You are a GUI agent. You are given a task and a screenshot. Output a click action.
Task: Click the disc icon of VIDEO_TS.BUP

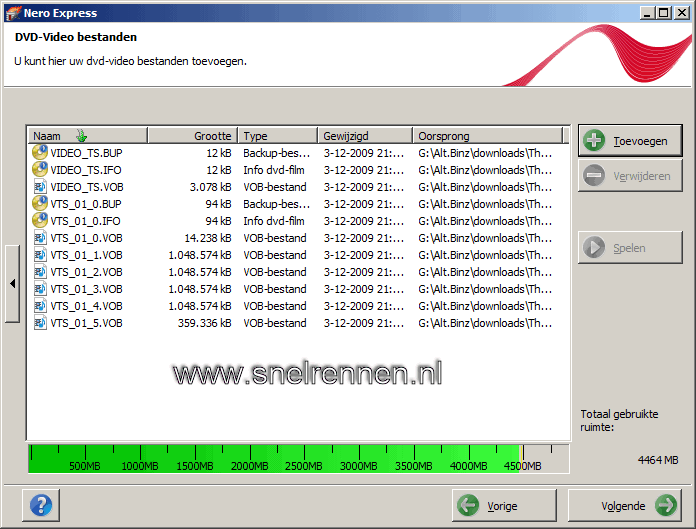[40, 152]
